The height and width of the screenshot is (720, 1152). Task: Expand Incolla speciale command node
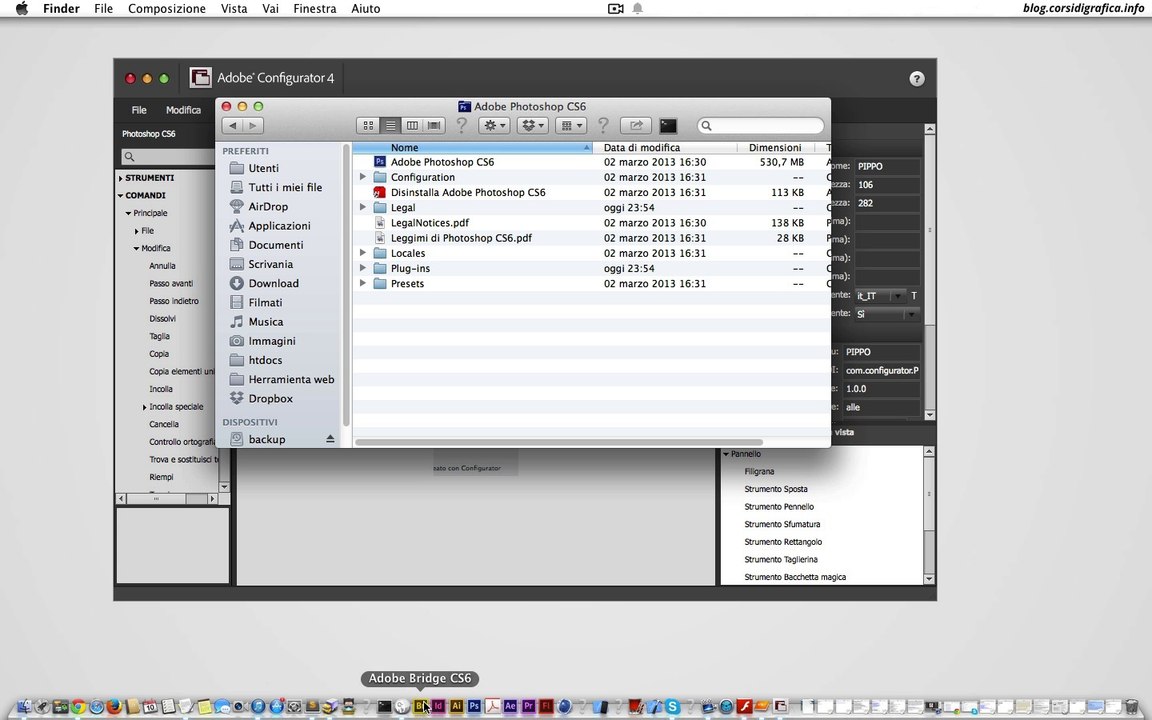[145, 406]
